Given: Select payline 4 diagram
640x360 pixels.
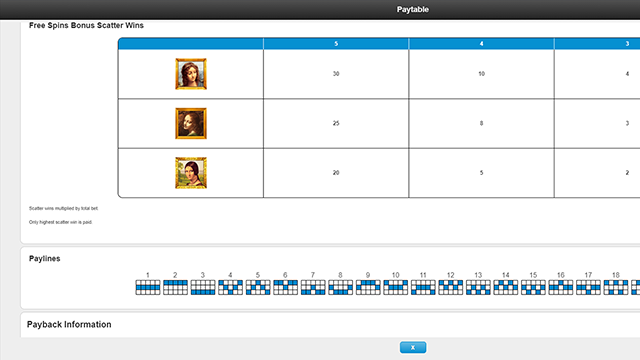Looking at the screenshot, I should coord(230,287).
